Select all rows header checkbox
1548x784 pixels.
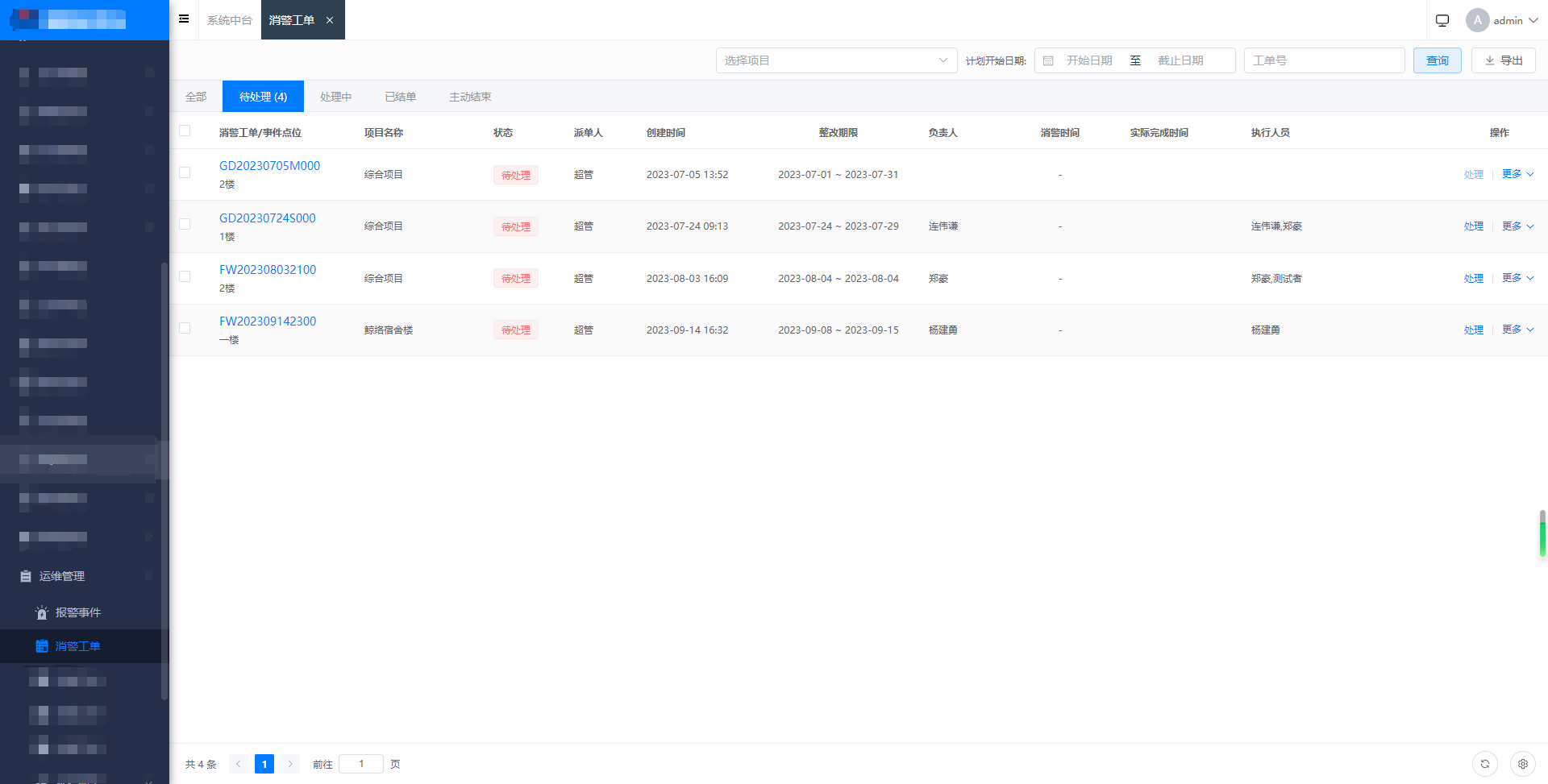click(x=185, y=131)
